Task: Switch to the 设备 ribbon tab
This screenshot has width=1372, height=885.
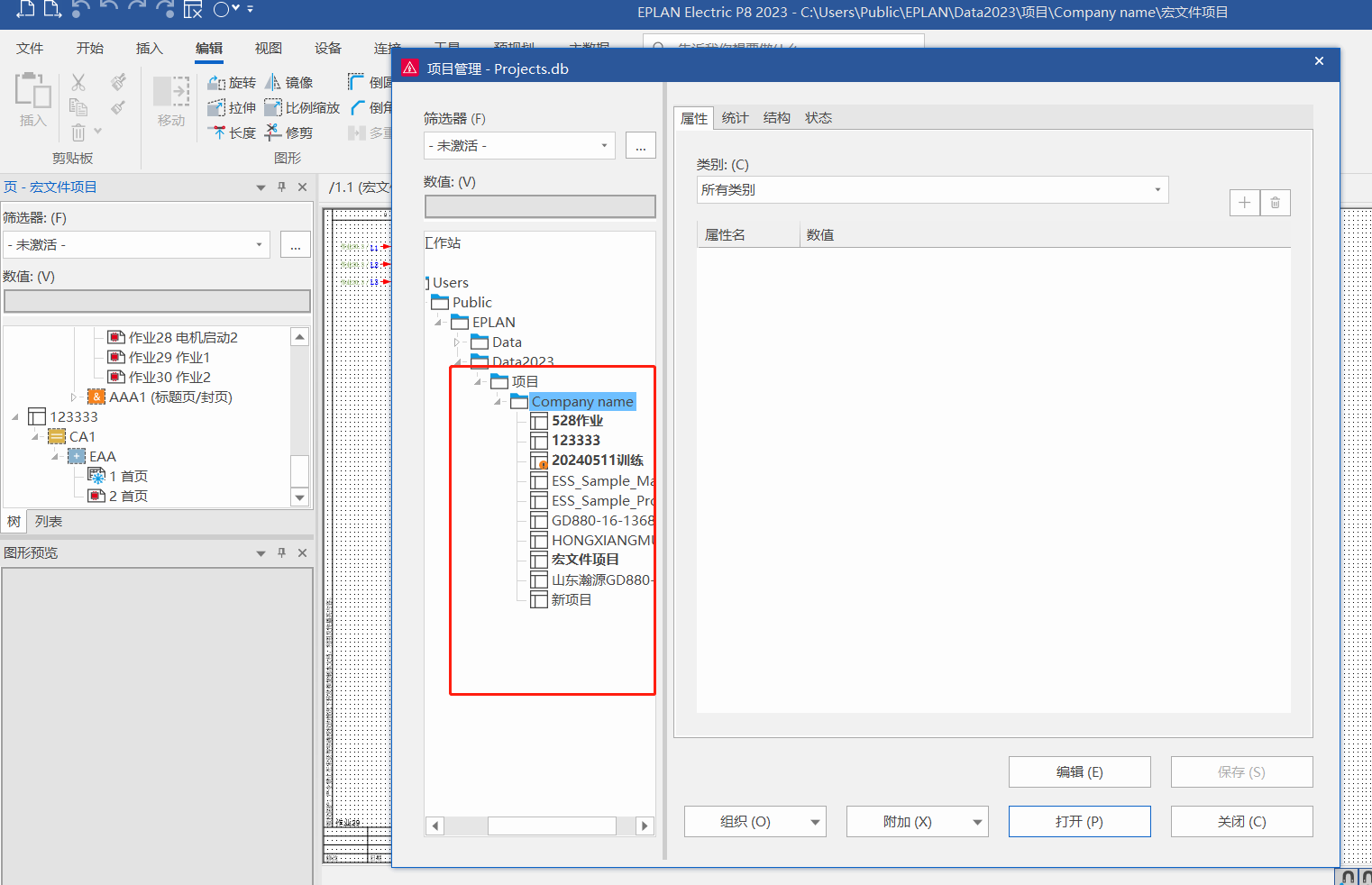Action: tap(328, 49)
